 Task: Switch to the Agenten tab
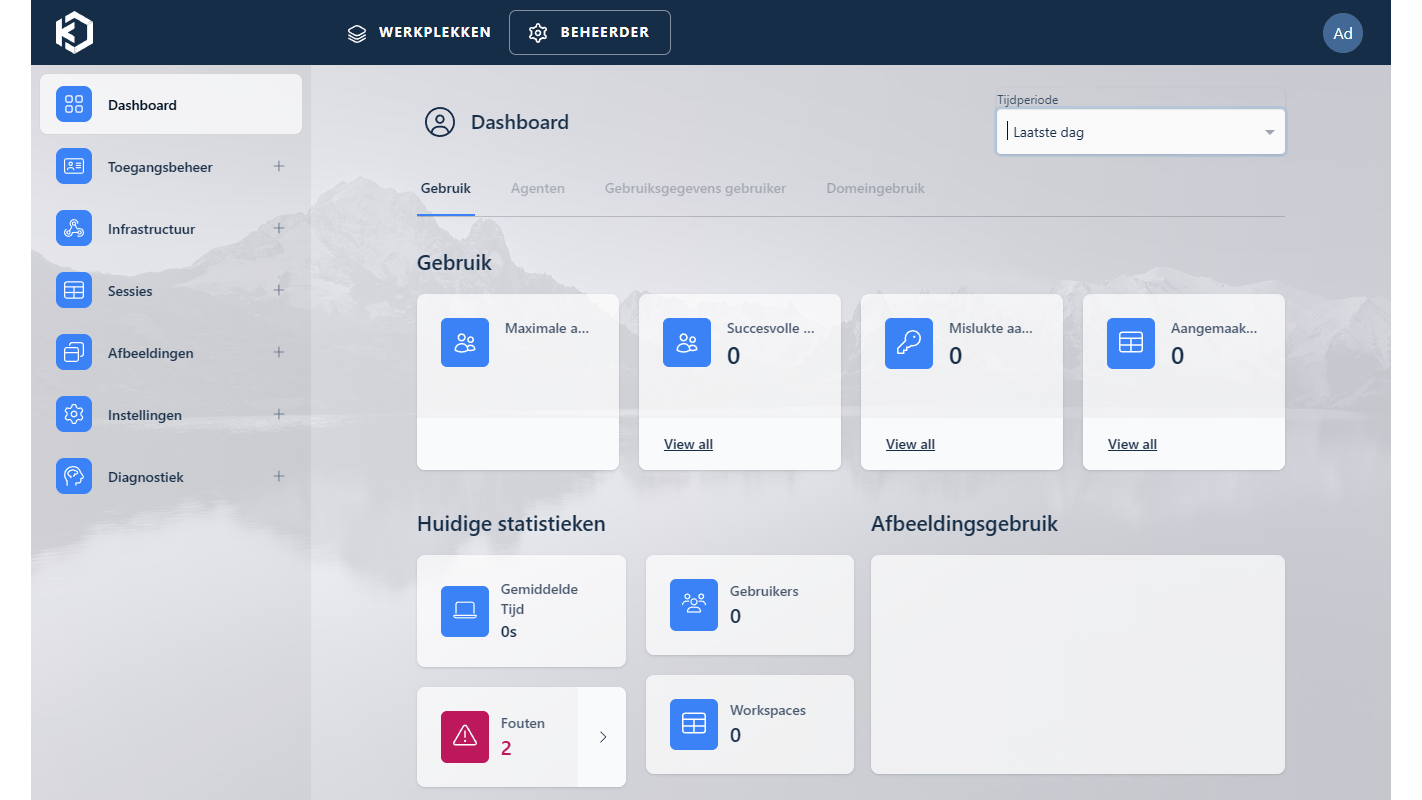[x=538, y=188]
